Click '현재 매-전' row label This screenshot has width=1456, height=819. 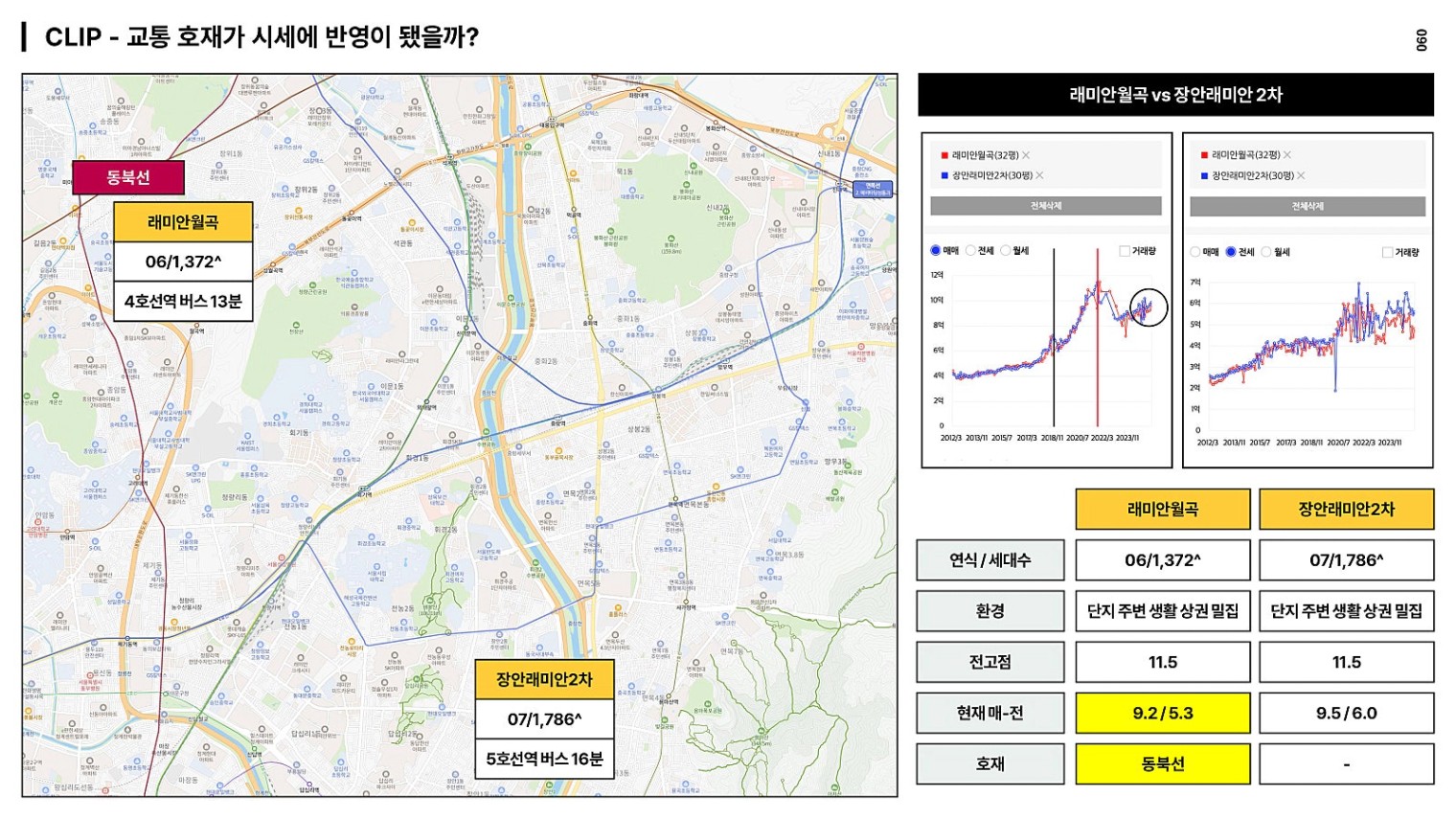click(x=990, y=713)
